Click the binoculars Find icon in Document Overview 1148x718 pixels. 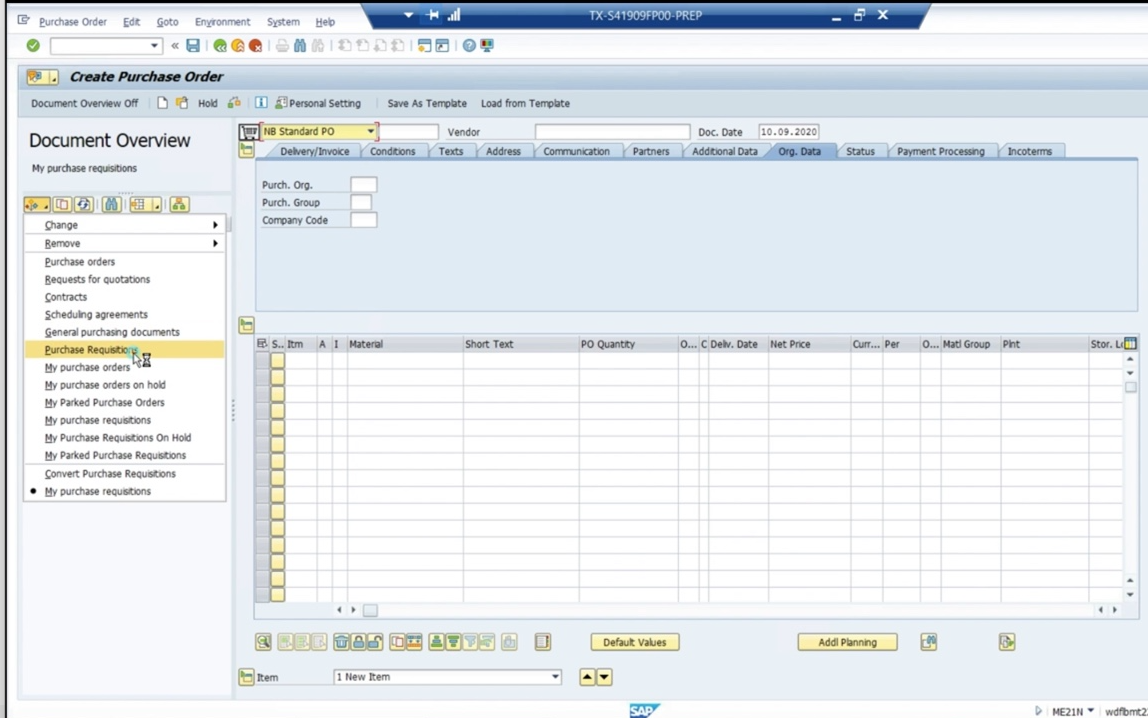(x=111, y=204)
